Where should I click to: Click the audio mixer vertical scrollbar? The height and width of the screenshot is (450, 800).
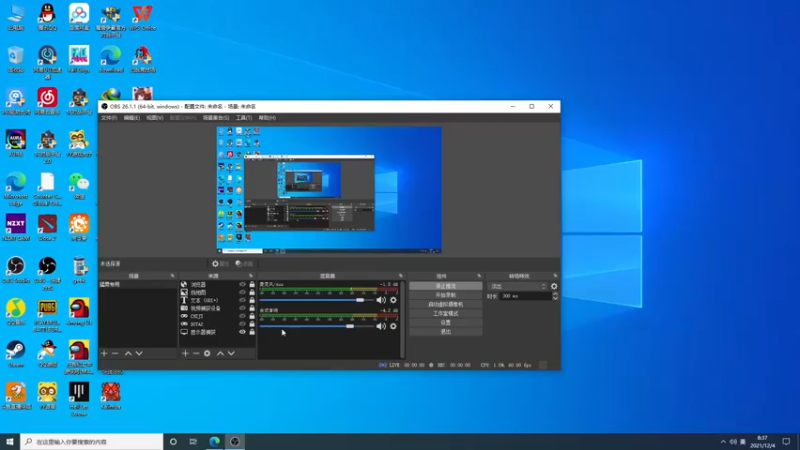[x=403, y=319]
